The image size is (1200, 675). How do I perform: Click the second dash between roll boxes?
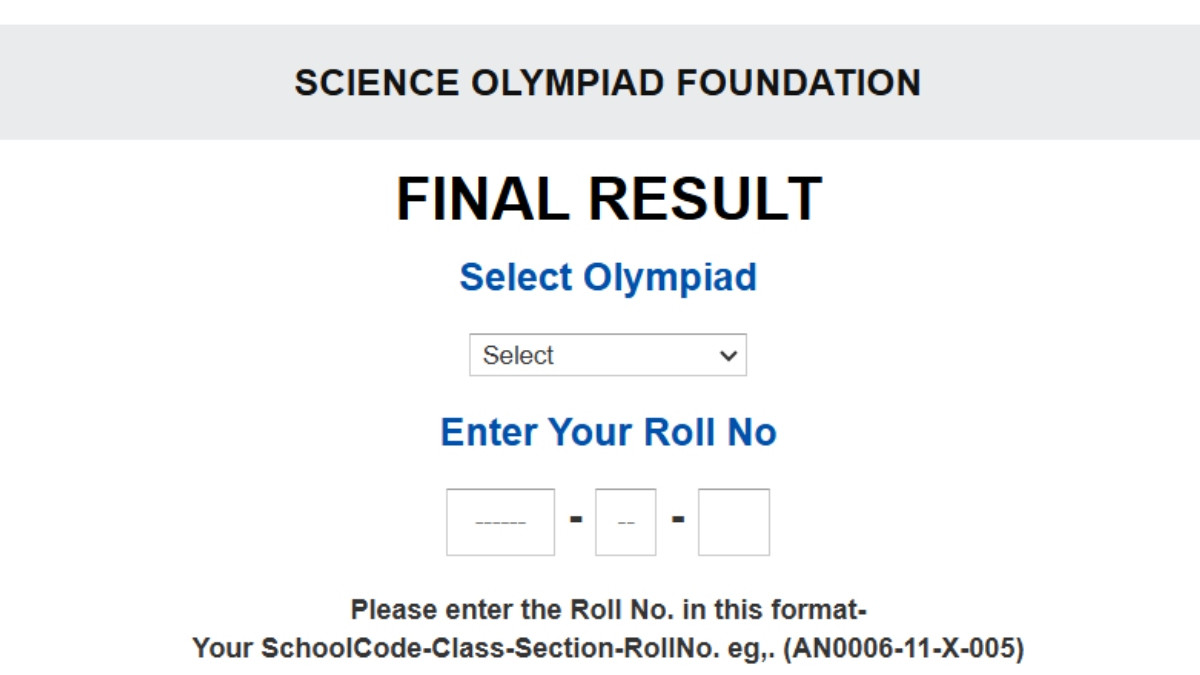(x=677, y=520)
